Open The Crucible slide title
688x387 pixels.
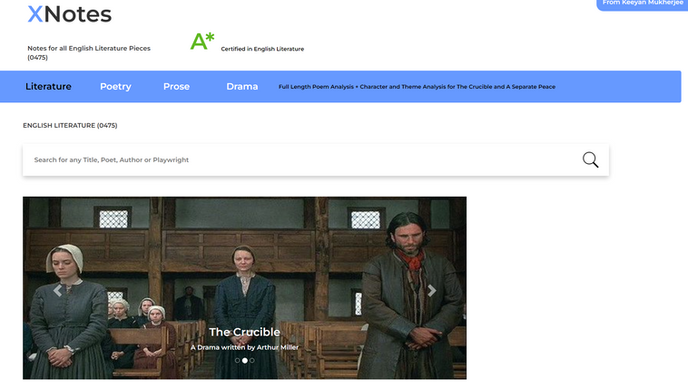tap(244, 332)
